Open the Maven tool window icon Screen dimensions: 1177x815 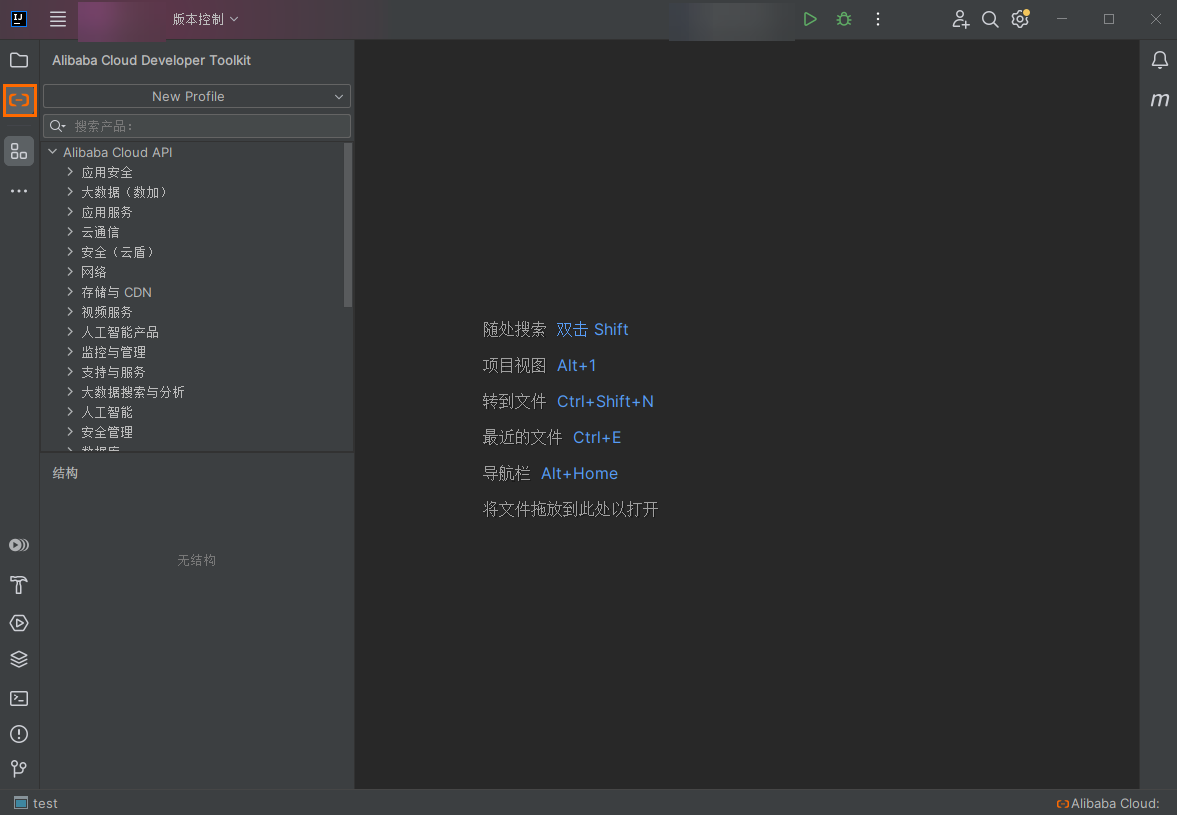coord(1160,99)
